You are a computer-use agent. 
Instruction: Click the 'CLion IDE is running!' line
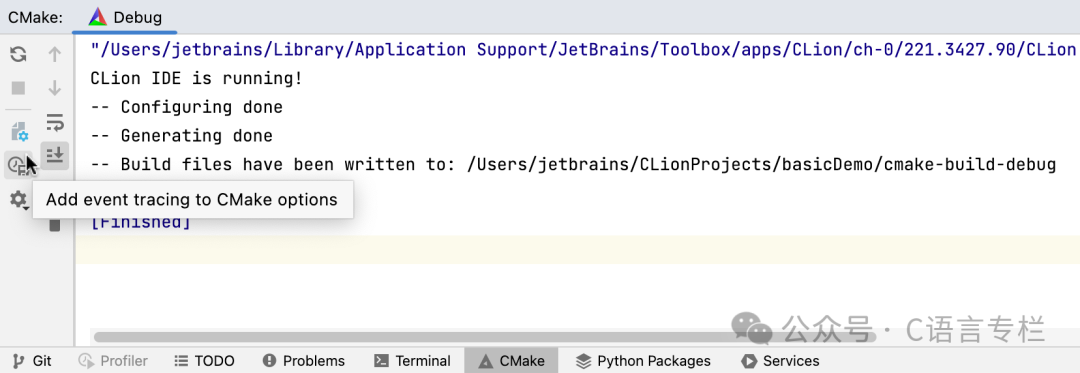click(x=196, y=78)
